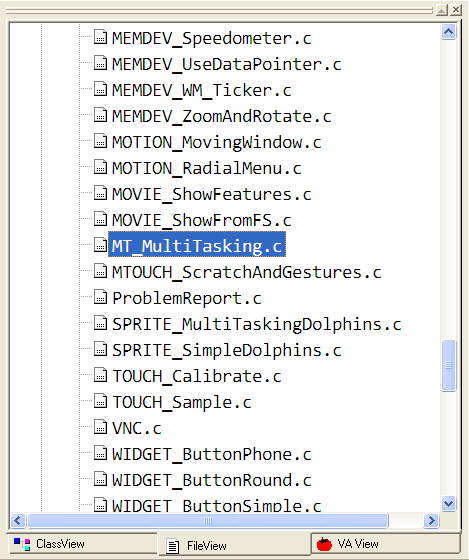Select SPRITE_SimpleDolphins.c file name
Image resolution: width=469 pixels, height=560 pixels.
(226, 351)
